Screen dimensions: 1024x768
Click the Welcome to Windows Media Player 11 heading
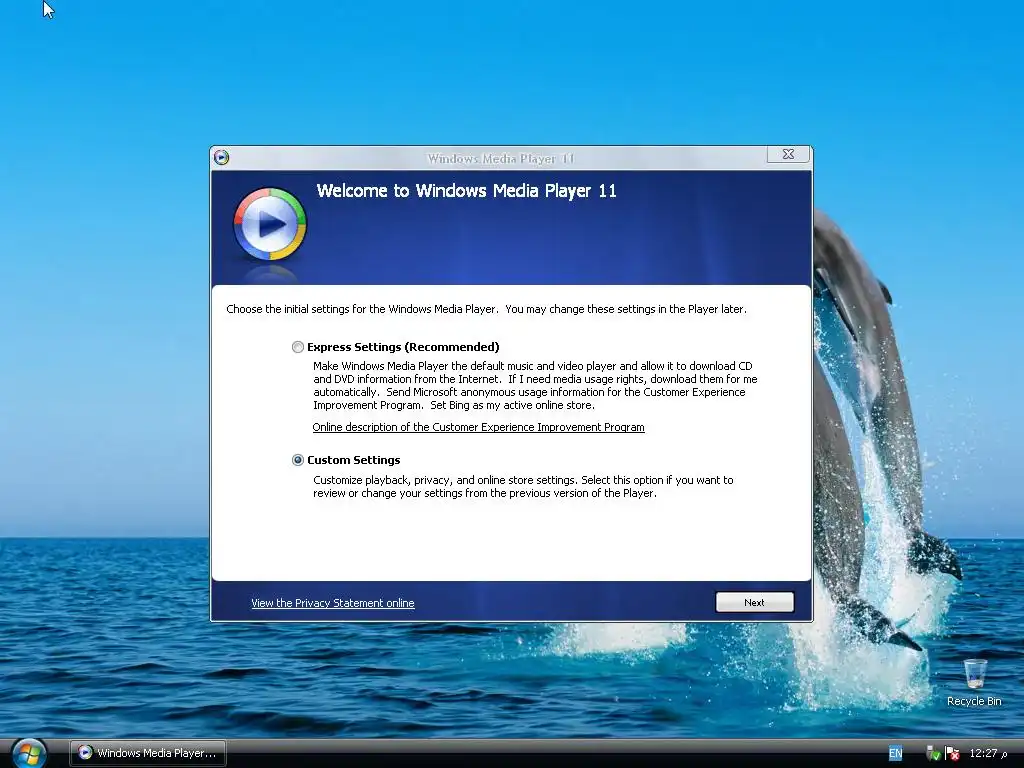click(466, 191)
